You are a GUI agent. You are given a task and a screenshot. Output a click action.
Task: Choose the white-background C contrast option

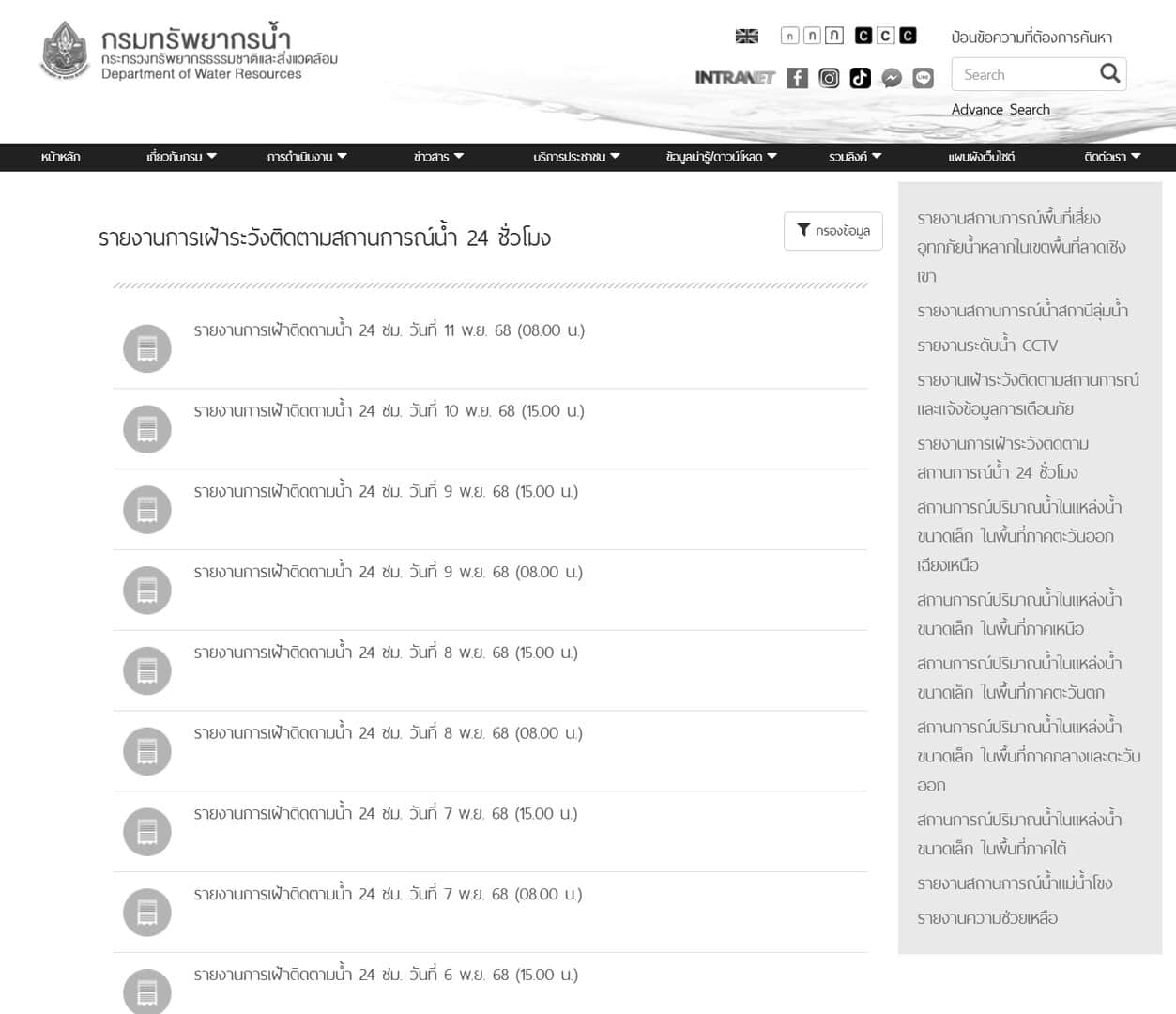(x=885, y=36)
